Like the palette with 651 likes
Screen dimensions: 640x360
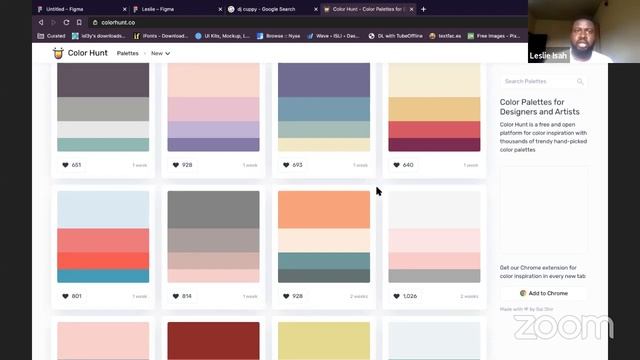71,165
